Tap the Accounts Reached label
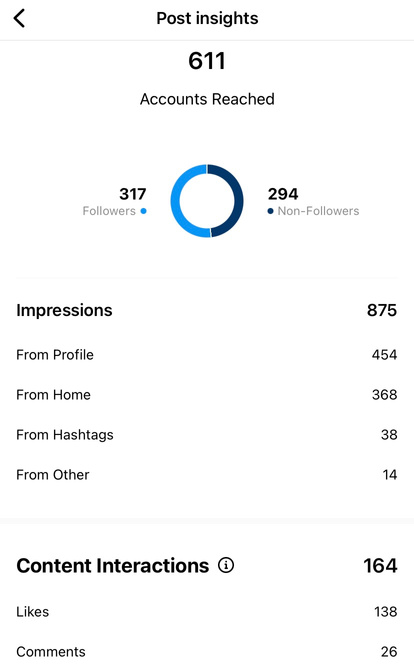This screenshot has height=672, width=414. [207, 99]
